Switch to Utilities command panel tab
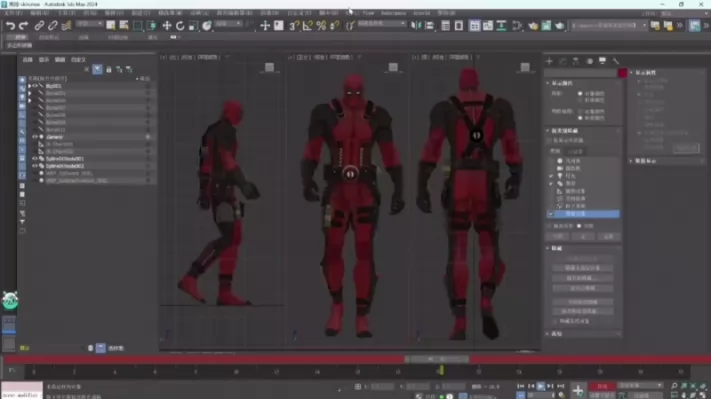Viewport: 711px width, 399px height. [616, 61]
